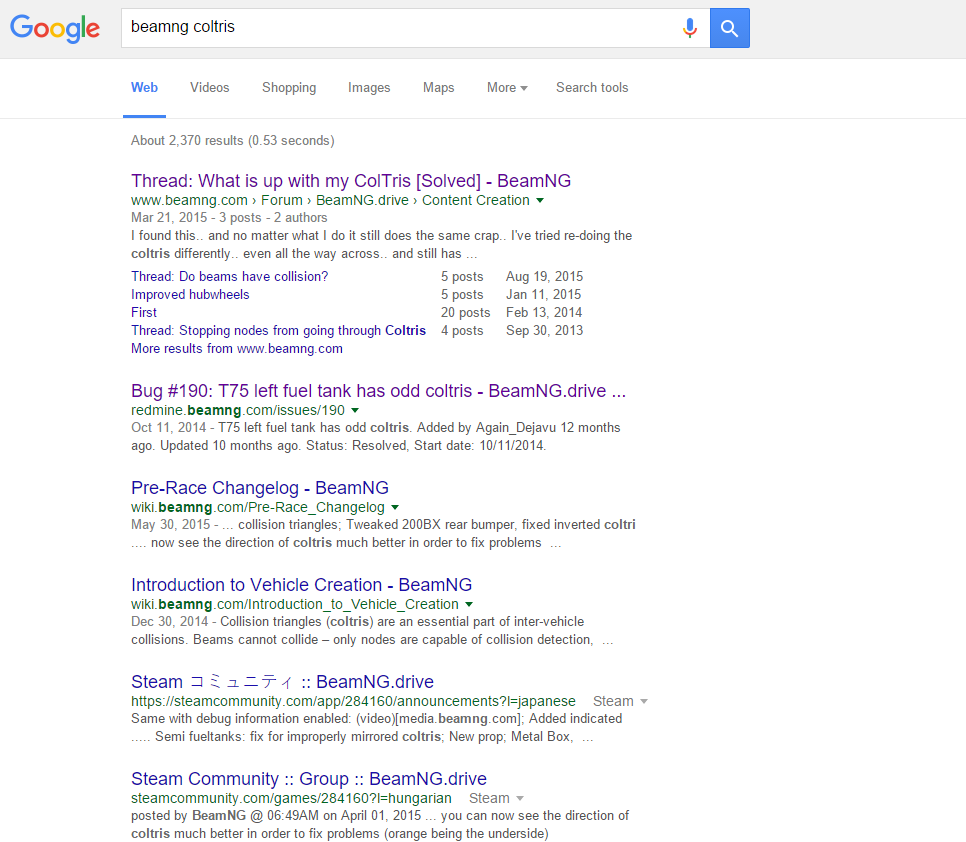Screen dimensions: 966x842
Task: Switch to the Images tab
Action: click(369, 87)
